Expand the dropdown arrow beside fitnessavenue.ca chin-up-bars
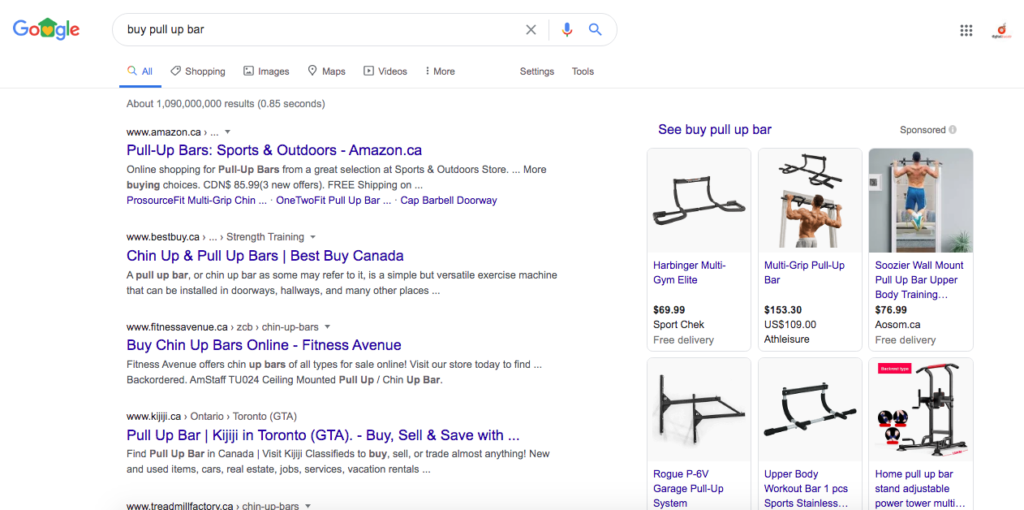Screen dimensions: 1024x510 (x=327, y=327)
